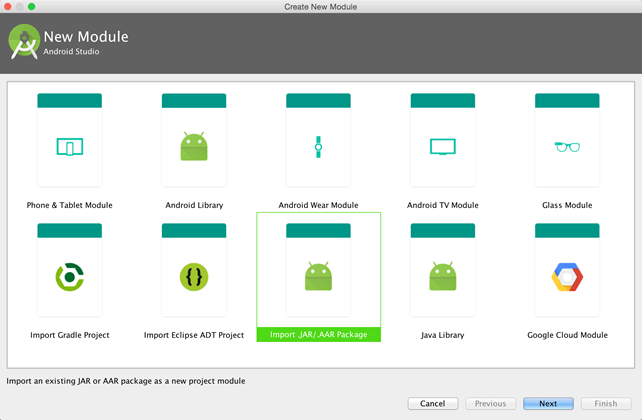Choose the Java Library robot icon
The image size is (642, 420).
click(x=443, y=276)
